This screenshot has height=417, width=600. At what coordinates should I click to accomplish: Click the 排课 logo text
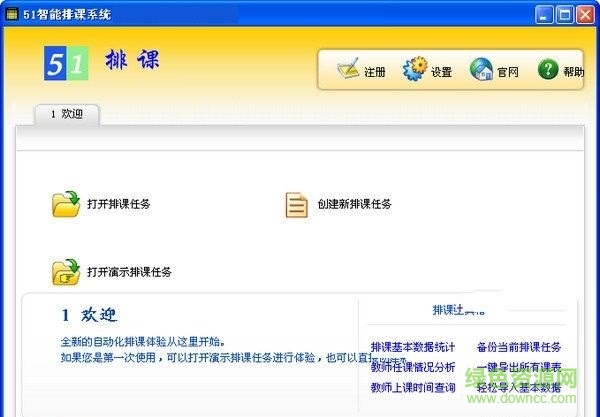(132, 60)
